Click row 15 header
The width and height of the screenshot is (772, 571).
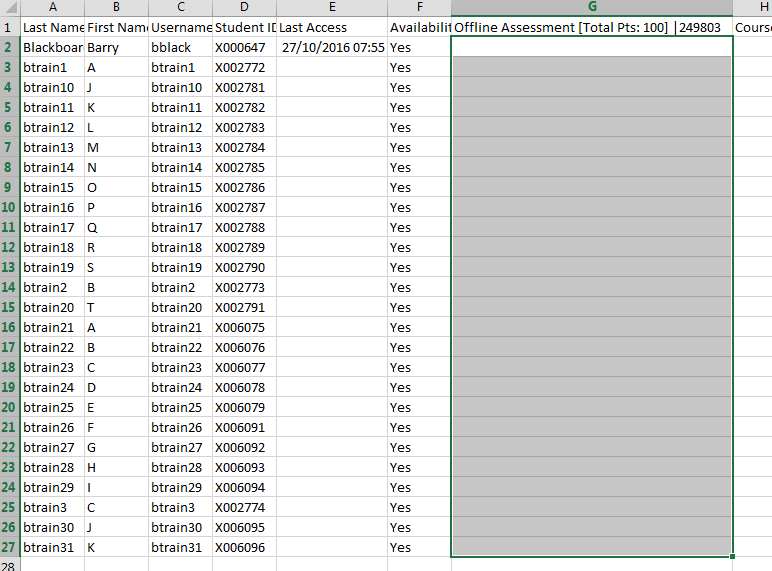[9, 307]
